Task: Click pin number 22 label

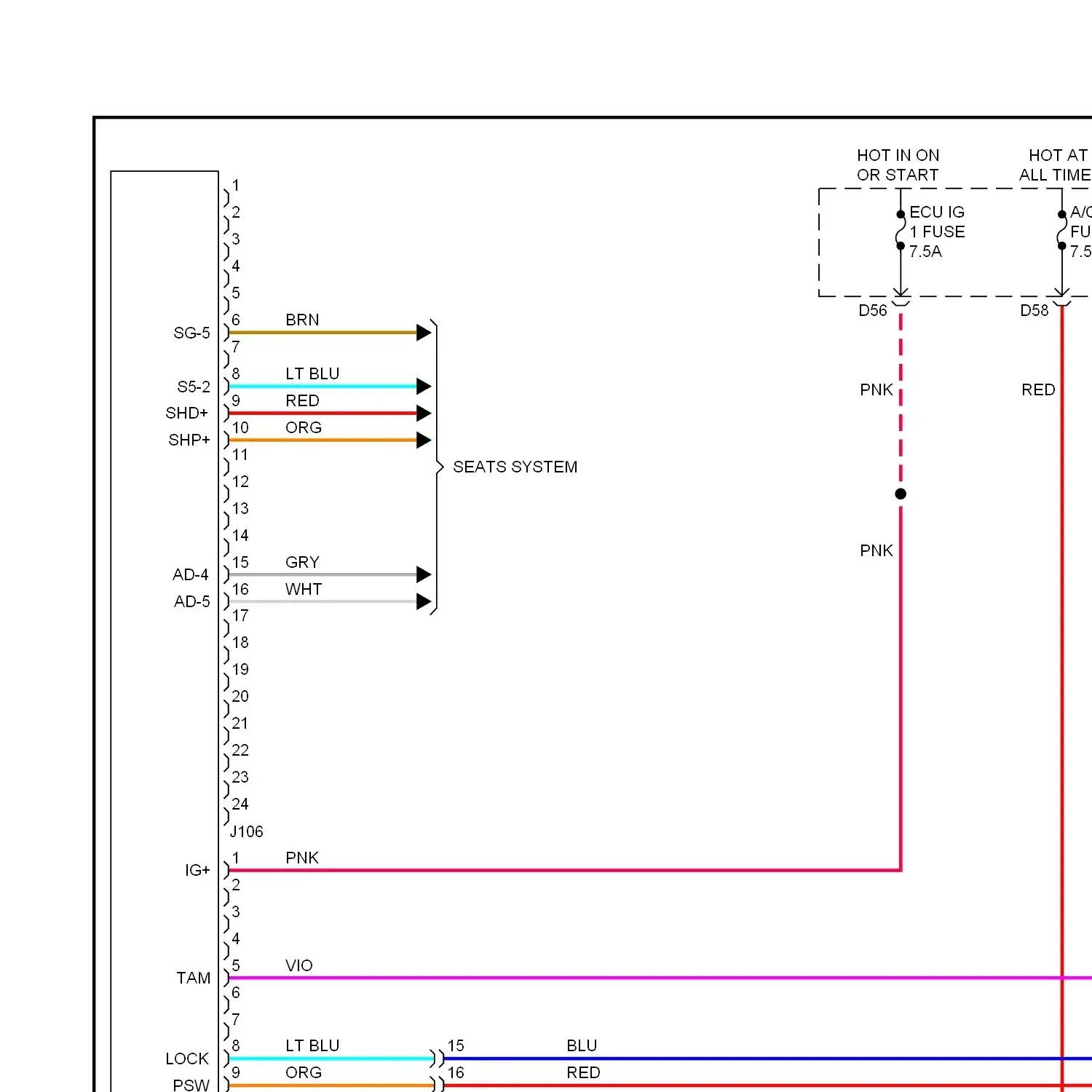Action: (240, 750)
